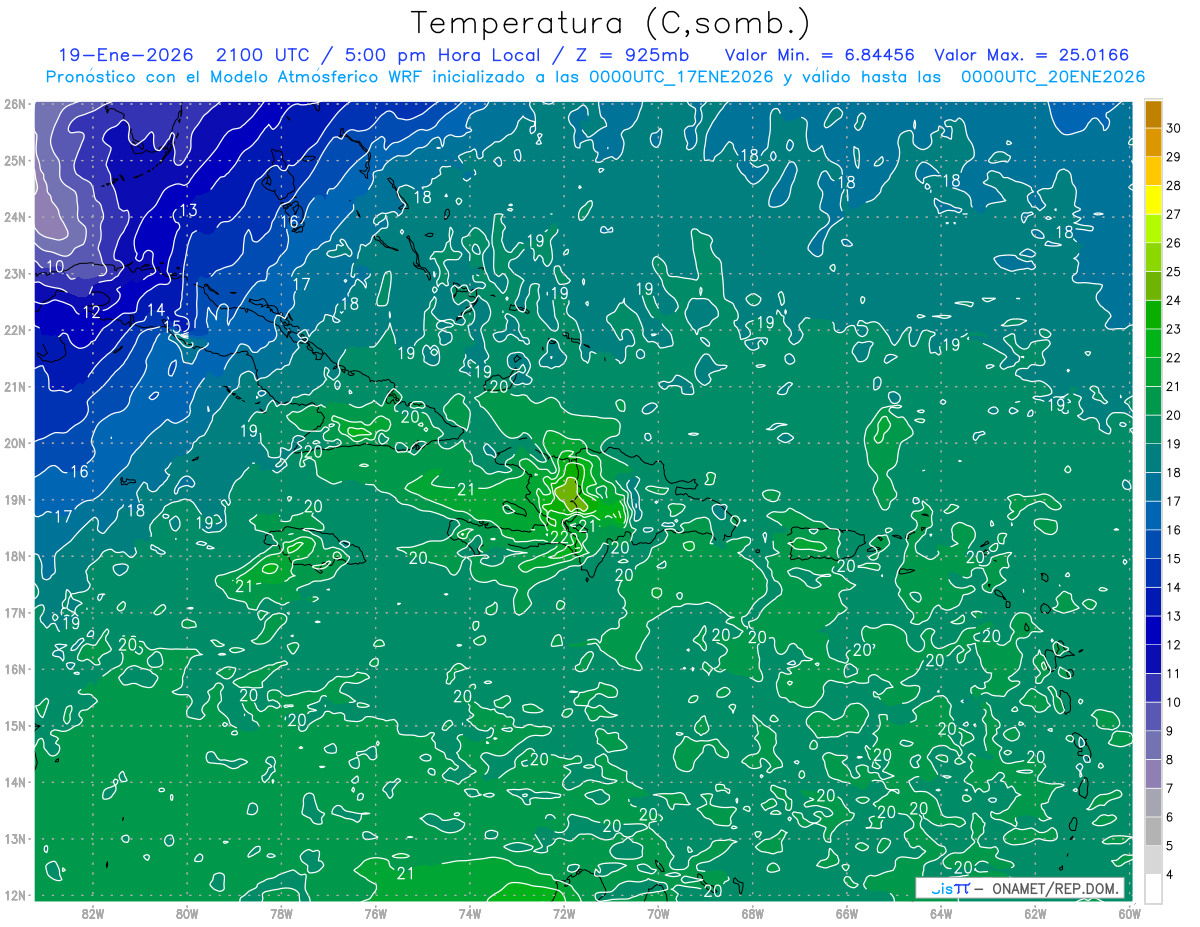Viewport: 1200px width, 927px height.
Task: Click 'Valor Min. = 6.84456' value
Action: click(819, 55)
